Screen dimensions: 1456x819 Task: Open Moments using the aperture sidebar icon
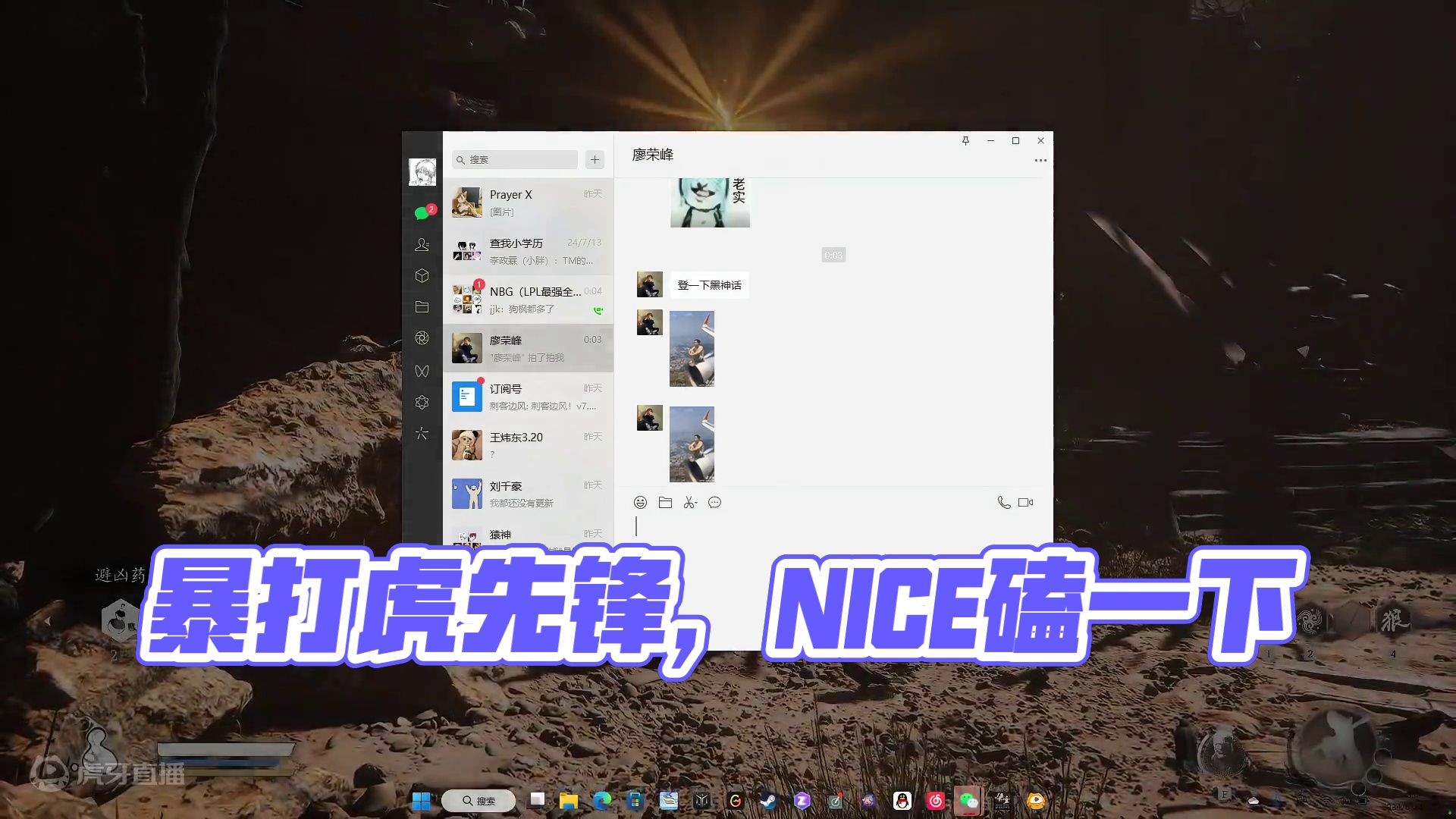click(422, 338)
